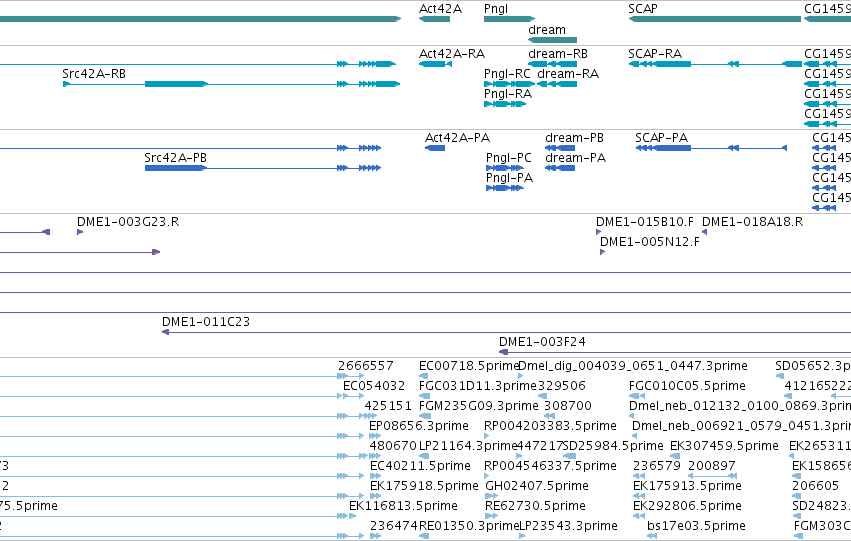Select the Src42A-PB coding sequence

tap(263, 168)
